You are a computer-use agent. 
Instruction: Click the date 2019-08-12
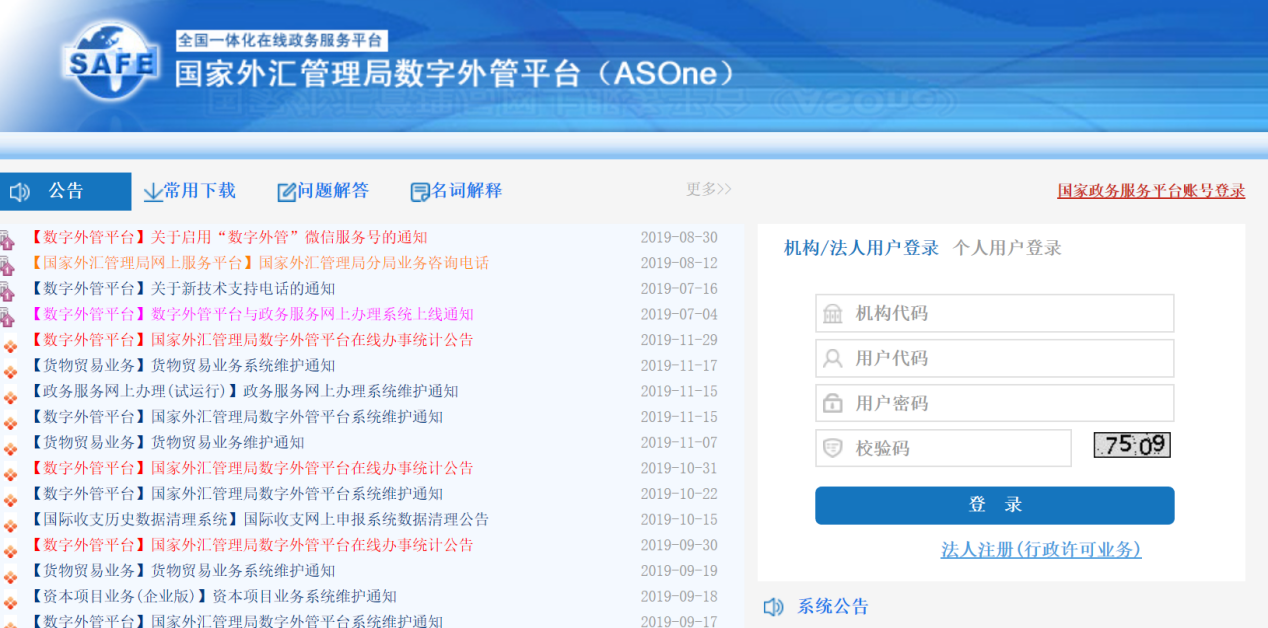tap(679, 263)
